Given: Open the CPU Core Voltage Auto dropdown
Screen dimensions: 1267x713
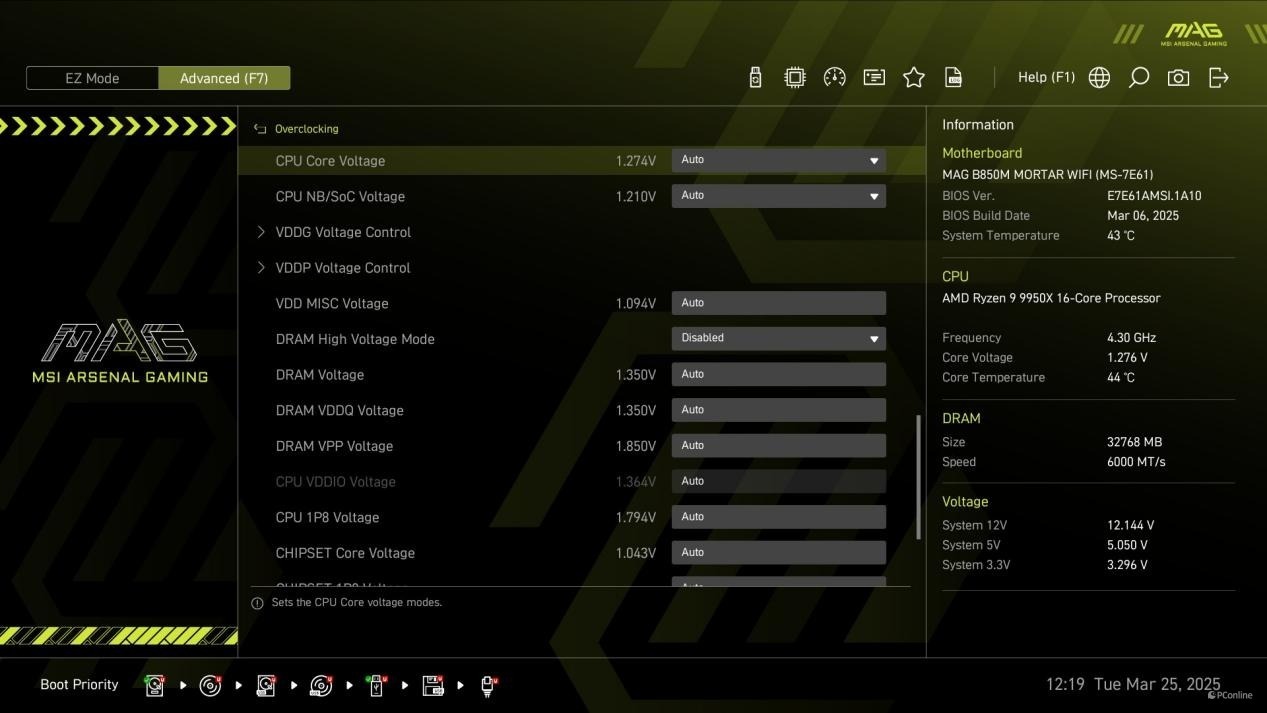Looking at the screenshot, I should click(778, 160).
